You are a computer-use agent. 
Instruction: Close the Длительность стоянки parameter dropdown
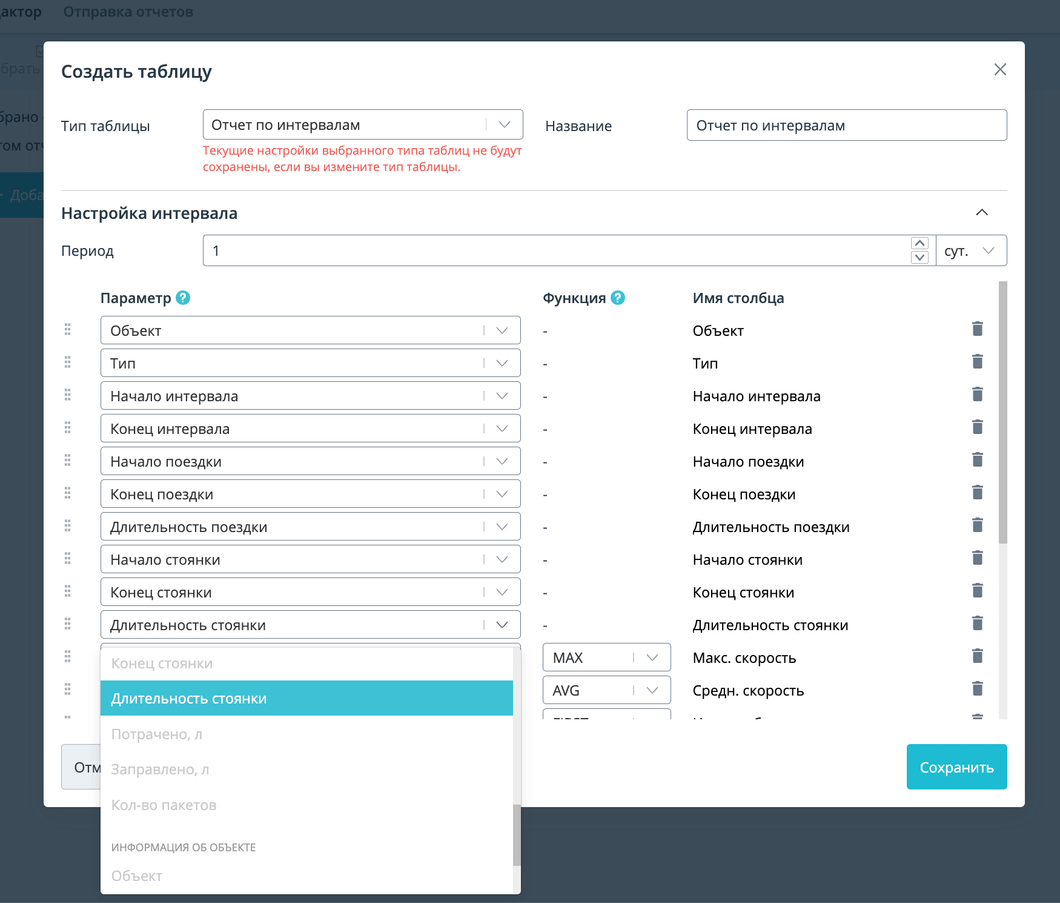(310, 625)
